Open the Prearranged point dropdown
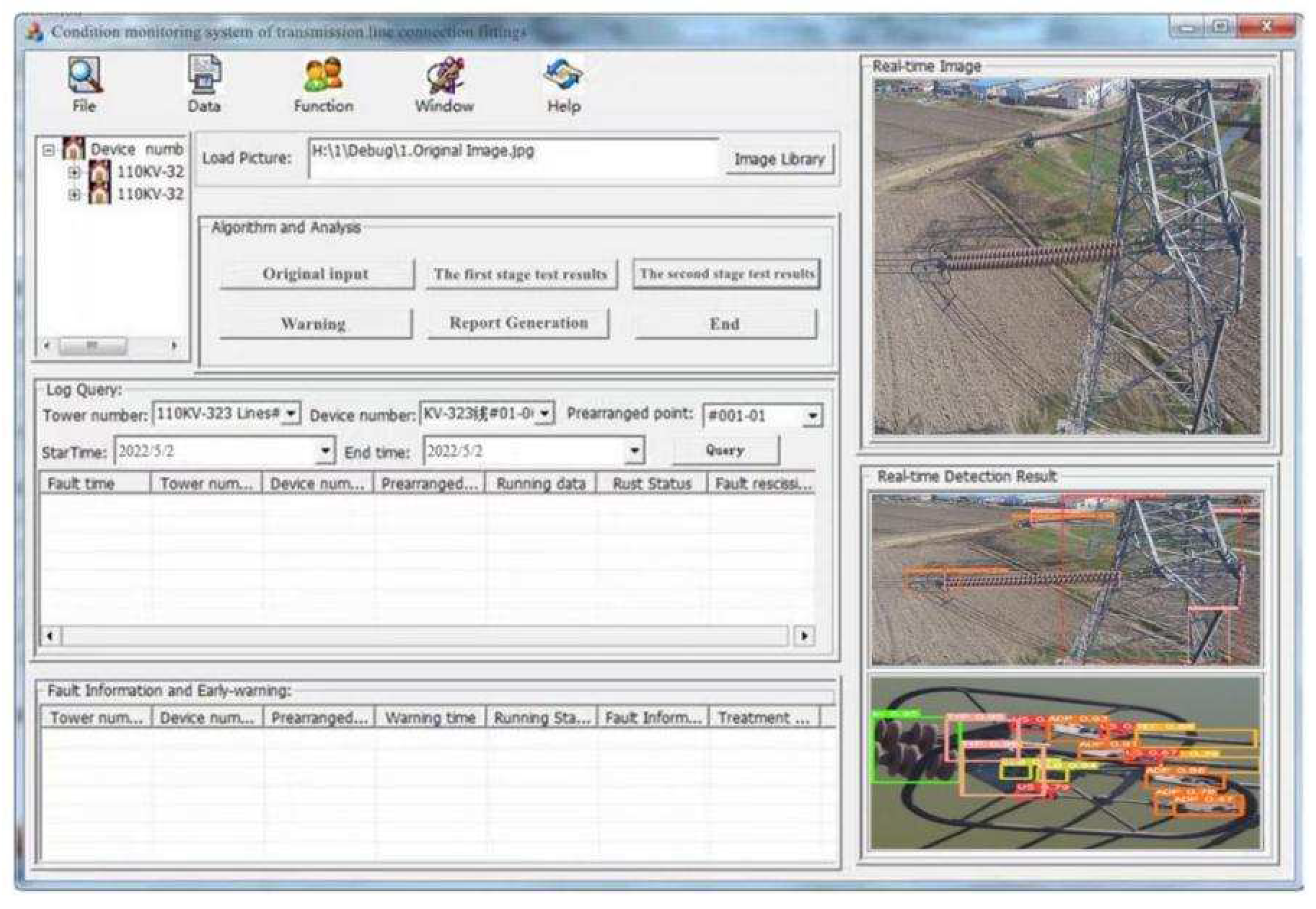The width and height of the screenshot is (1316, 909). pyautogui.click(x=812, y=416)
